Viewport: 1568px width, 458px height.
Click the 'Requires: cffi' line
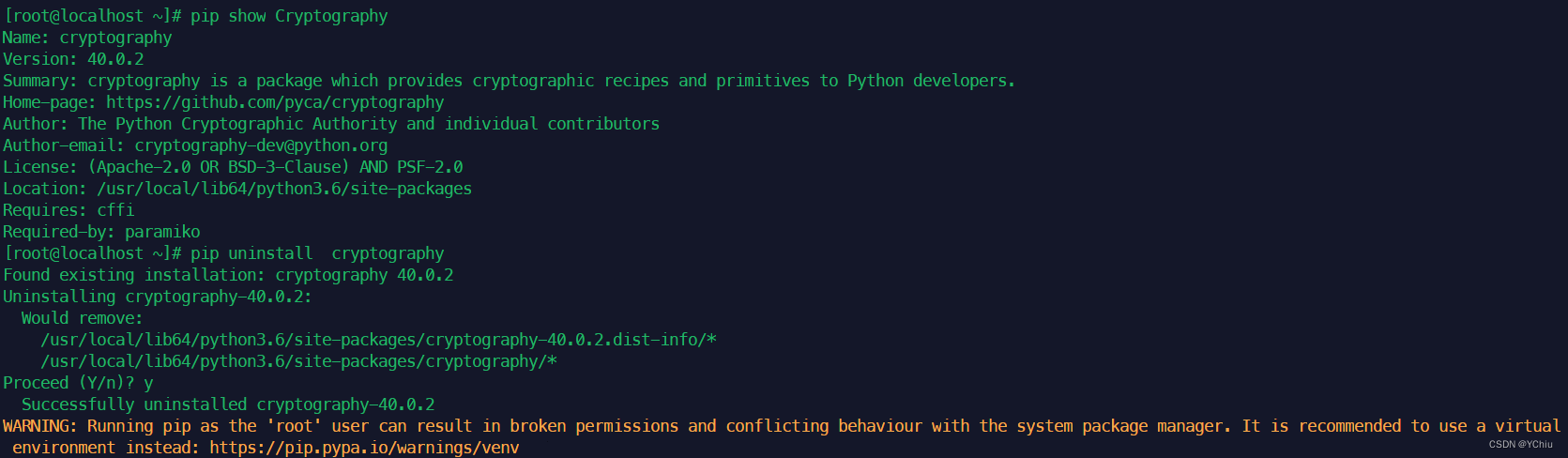[x=69, y=210]
